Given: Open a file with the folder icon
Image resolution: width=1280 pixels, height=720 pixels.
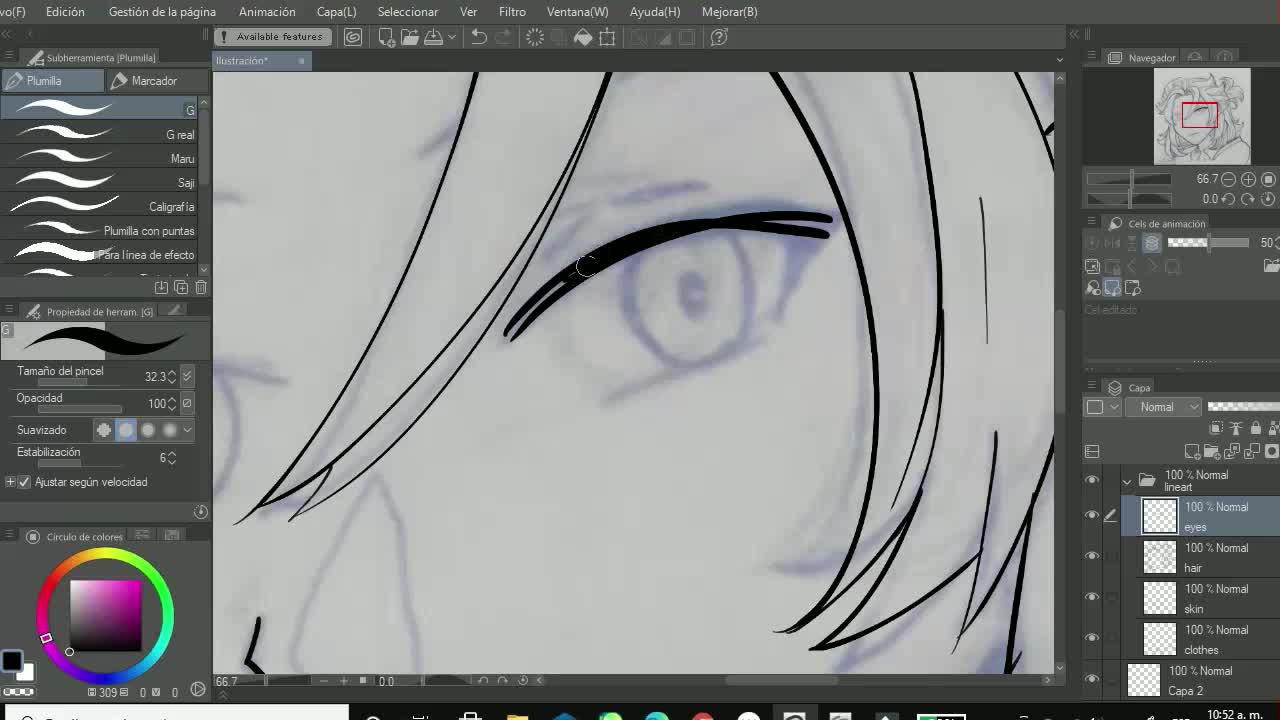Looking at the screenshot, I should pos(410,37).
